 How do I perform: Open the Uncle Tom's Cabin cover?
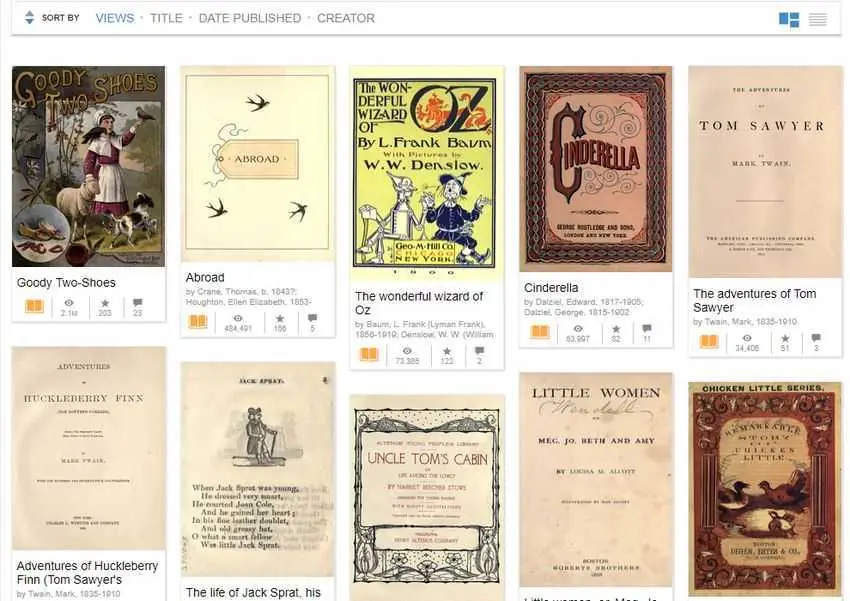pos(427,497)
